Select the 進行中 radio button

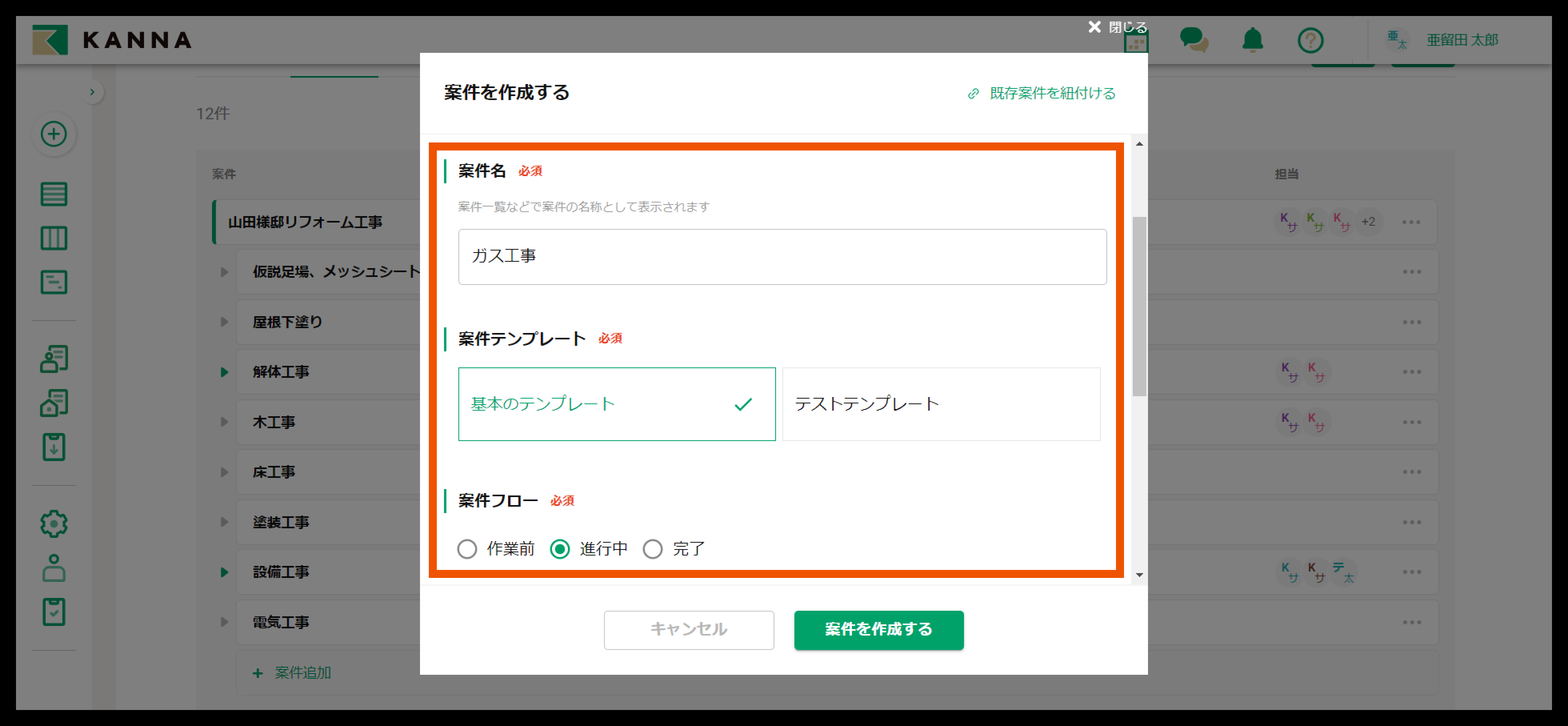point(560,549)
